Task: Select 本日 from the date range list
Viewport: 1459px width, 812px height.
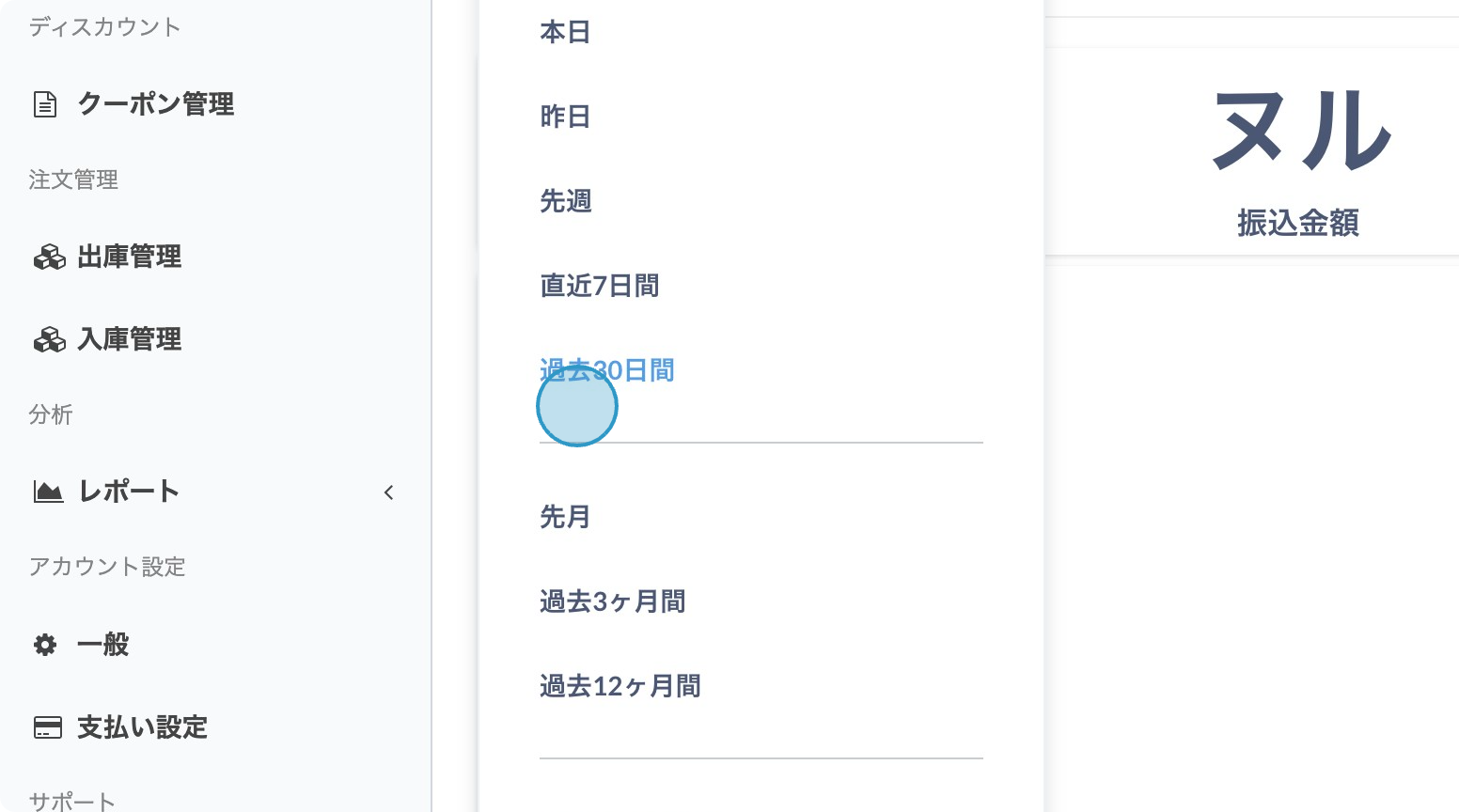Action: click(565, 32)
